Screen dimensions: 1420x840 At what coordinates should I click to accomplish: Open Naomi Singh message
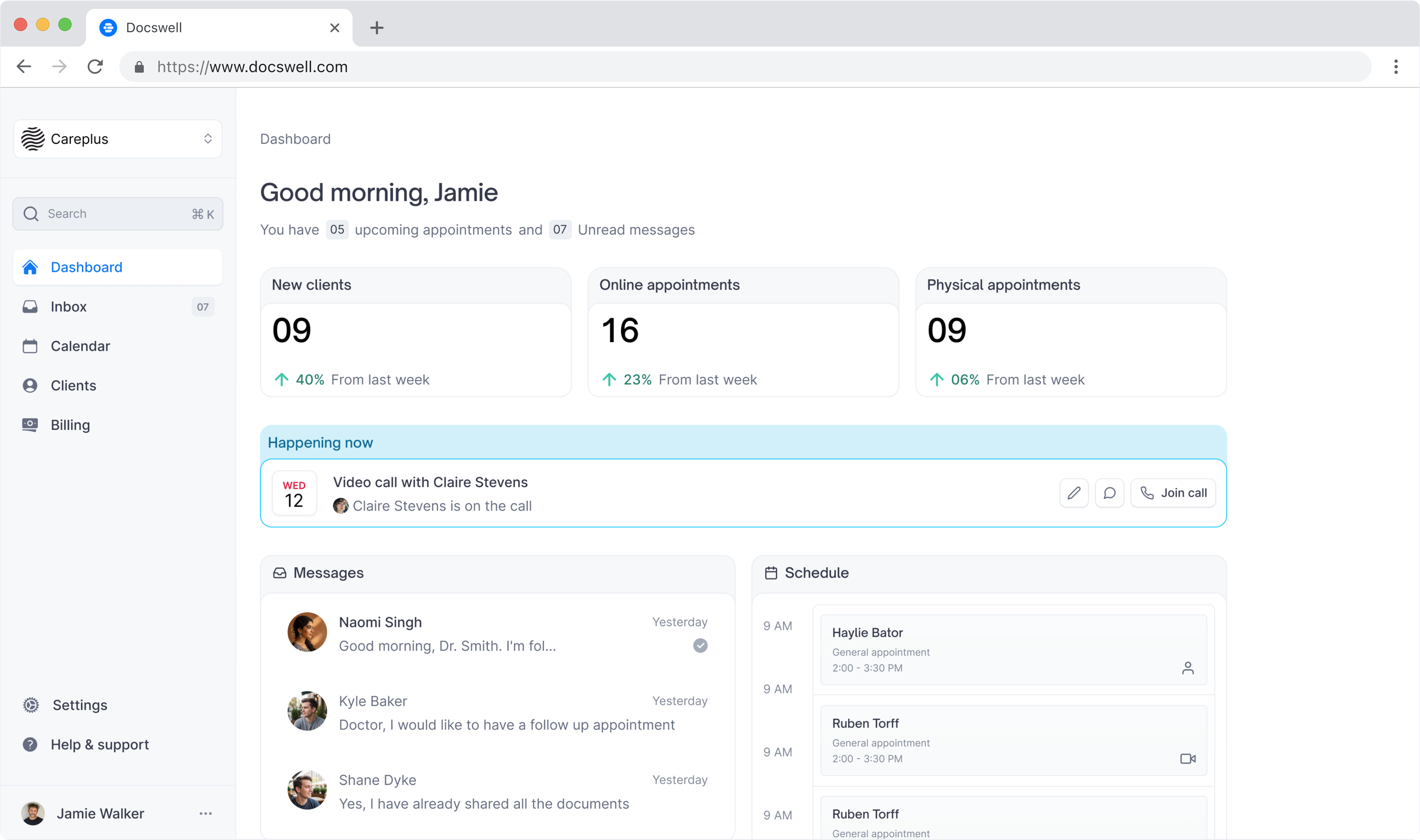coord(498,633)
